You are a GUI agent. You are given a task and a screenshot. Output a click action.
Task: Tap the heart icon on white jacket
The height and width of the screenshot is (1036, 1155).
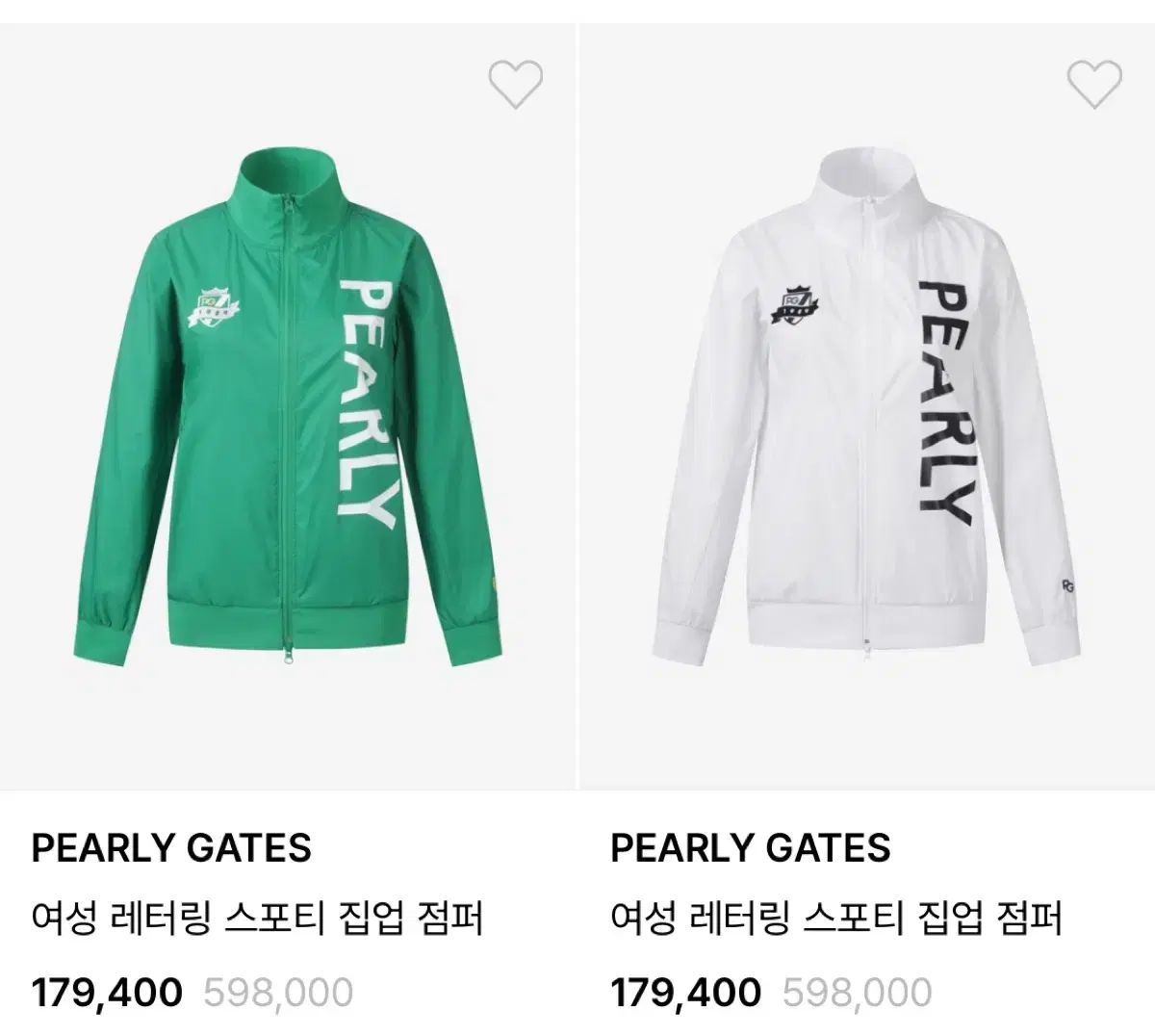coord(1094,84)
